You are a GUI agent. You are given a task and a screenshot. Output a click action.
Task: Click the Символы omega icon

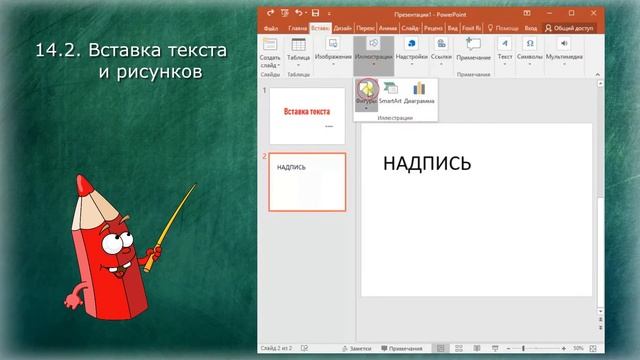point(530,43)
